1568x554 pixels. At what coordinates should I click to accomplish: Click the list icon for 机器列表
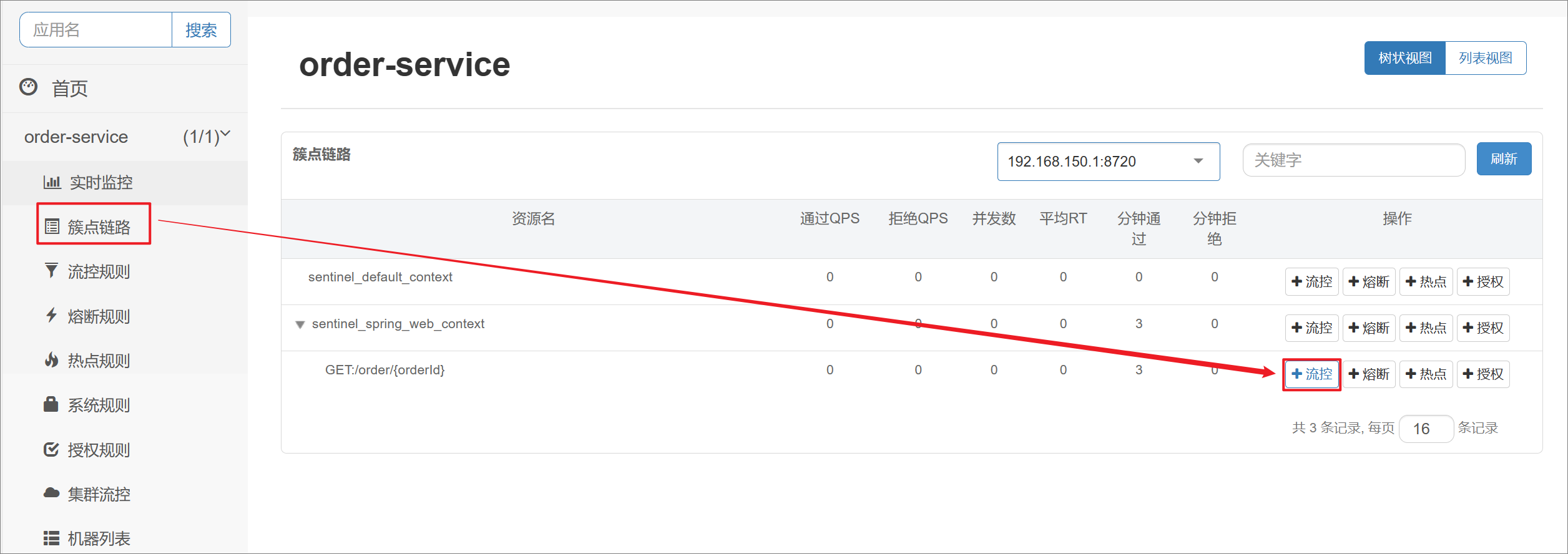(51, 538)
